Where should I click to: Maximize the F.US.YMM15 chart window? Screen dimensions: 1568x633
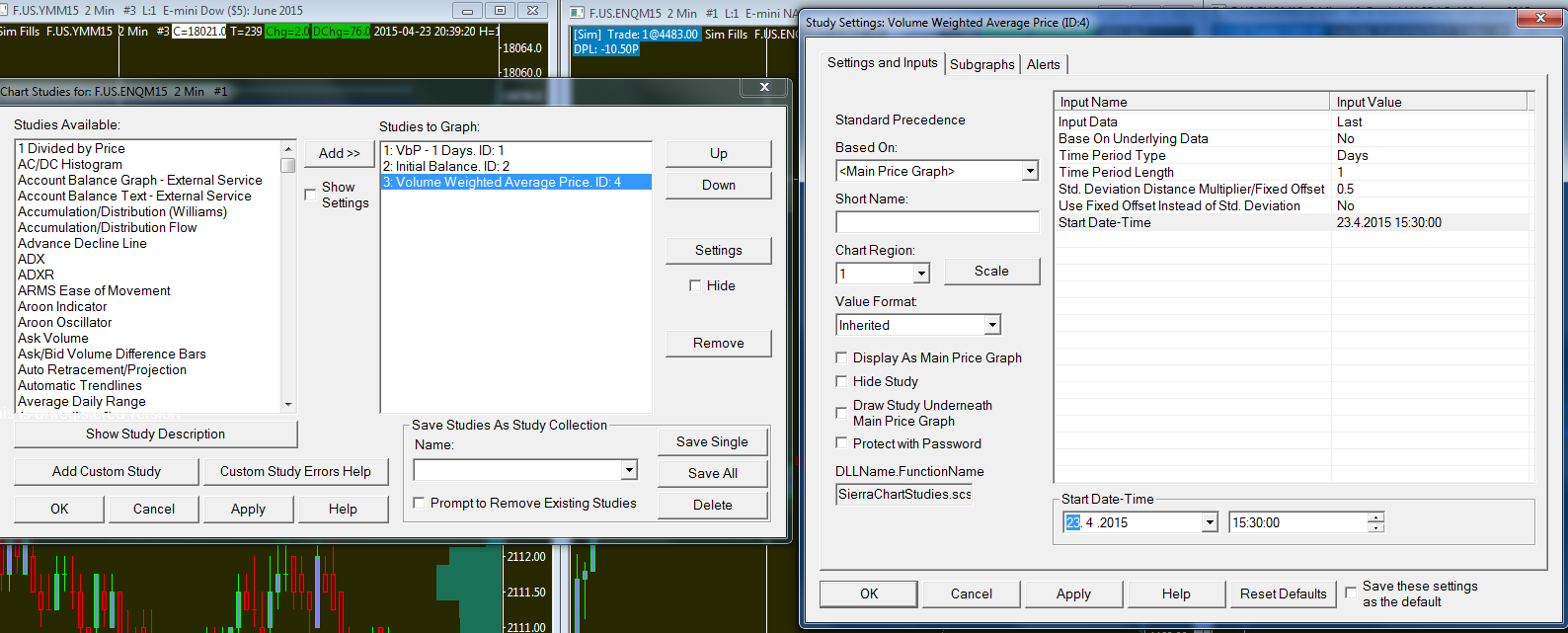500,11
